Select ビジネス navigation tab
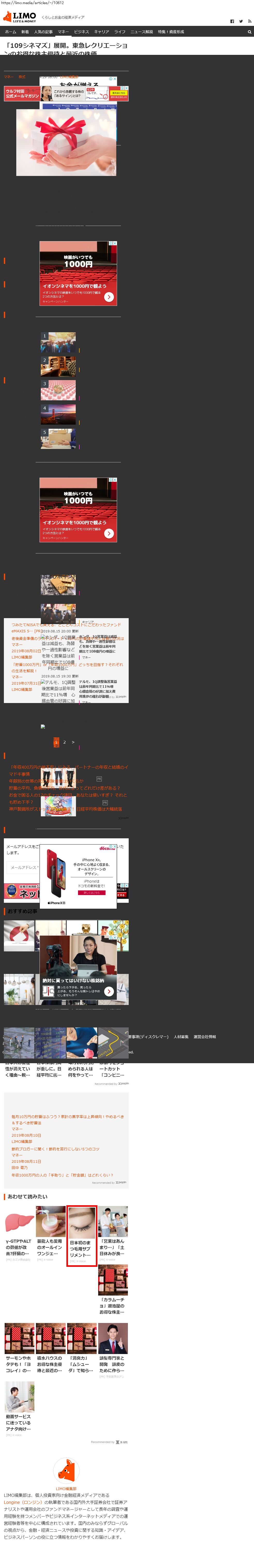The height and width of the screenshot is (1568, 254). [81, 32]
